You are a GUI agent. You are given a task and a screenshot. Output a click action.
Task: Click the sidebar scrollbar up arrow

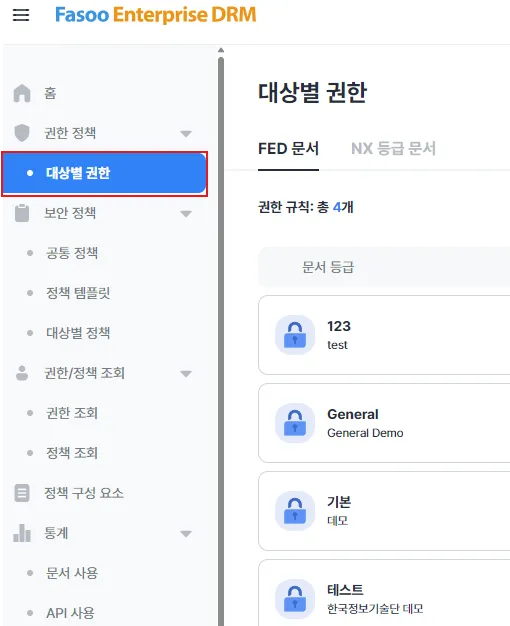pyautogui.click(x=221, y=50)
